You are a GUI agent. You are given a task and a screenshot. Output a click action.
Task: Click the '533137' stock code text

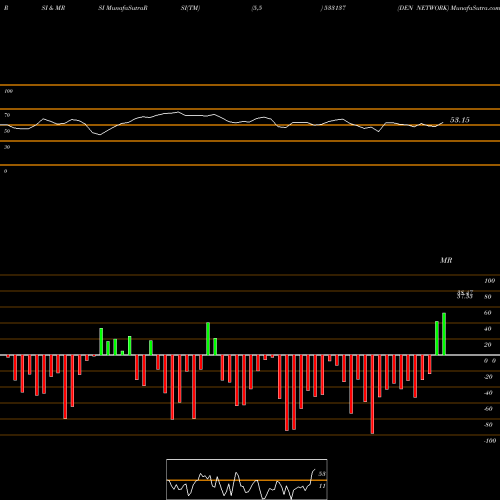click(334, 8)
